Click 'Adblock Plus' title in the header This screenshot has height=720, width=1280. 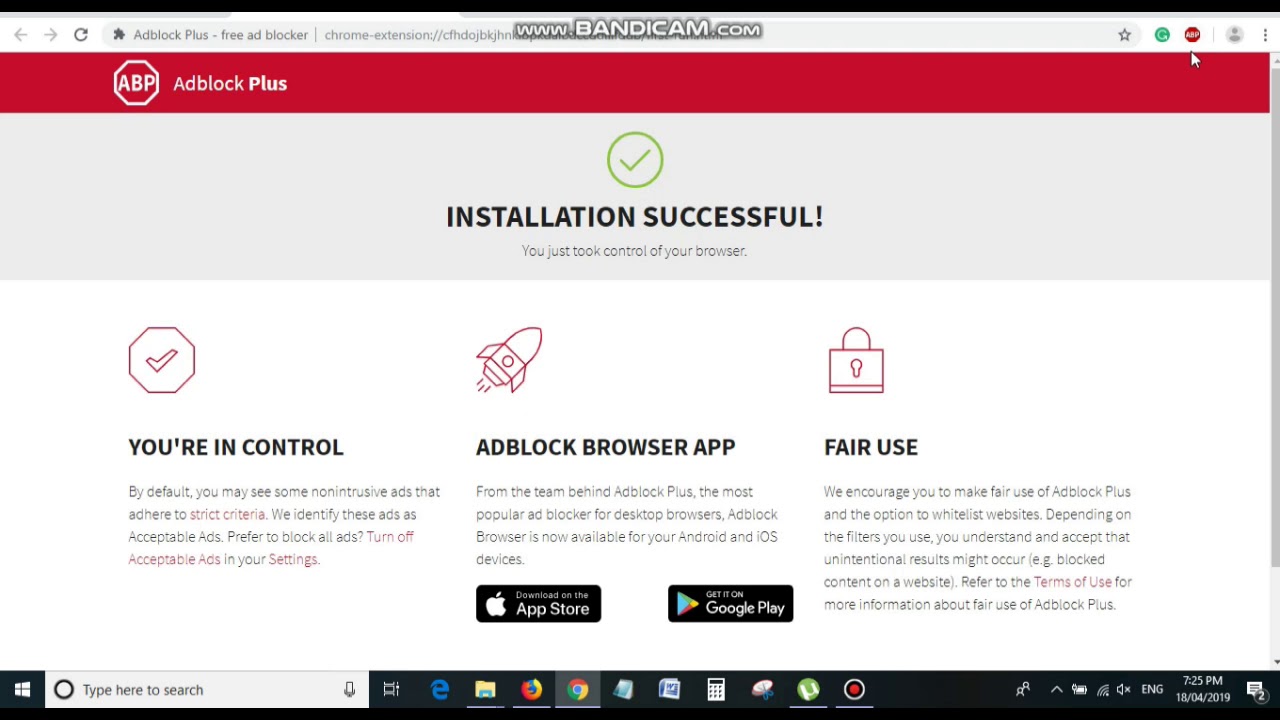pos(230,84)
